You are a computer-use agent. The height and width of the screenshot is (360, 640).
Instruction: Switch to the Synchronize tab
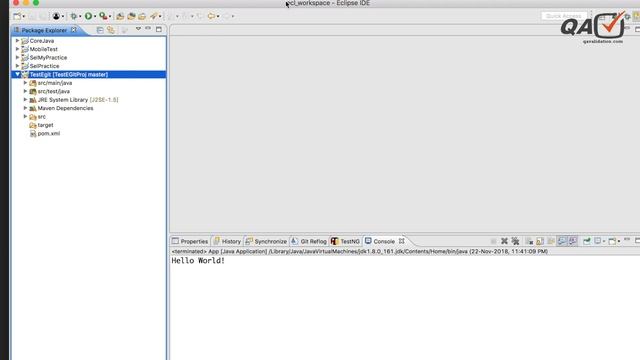pyautogui.click(x=267, y=241)
